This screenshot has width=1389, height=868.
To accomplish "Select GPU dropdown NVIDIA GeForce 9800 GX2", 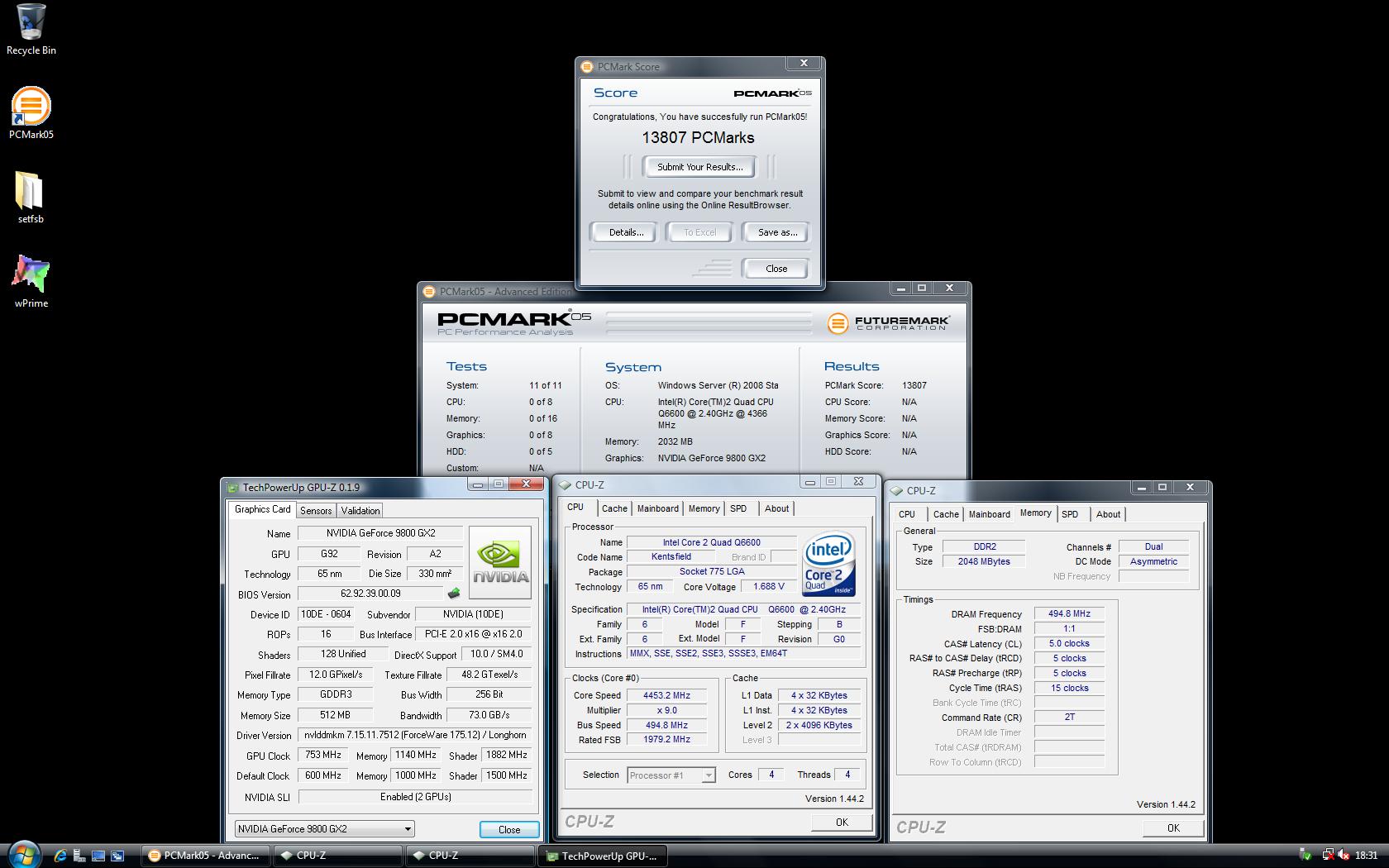I will 324,828.
